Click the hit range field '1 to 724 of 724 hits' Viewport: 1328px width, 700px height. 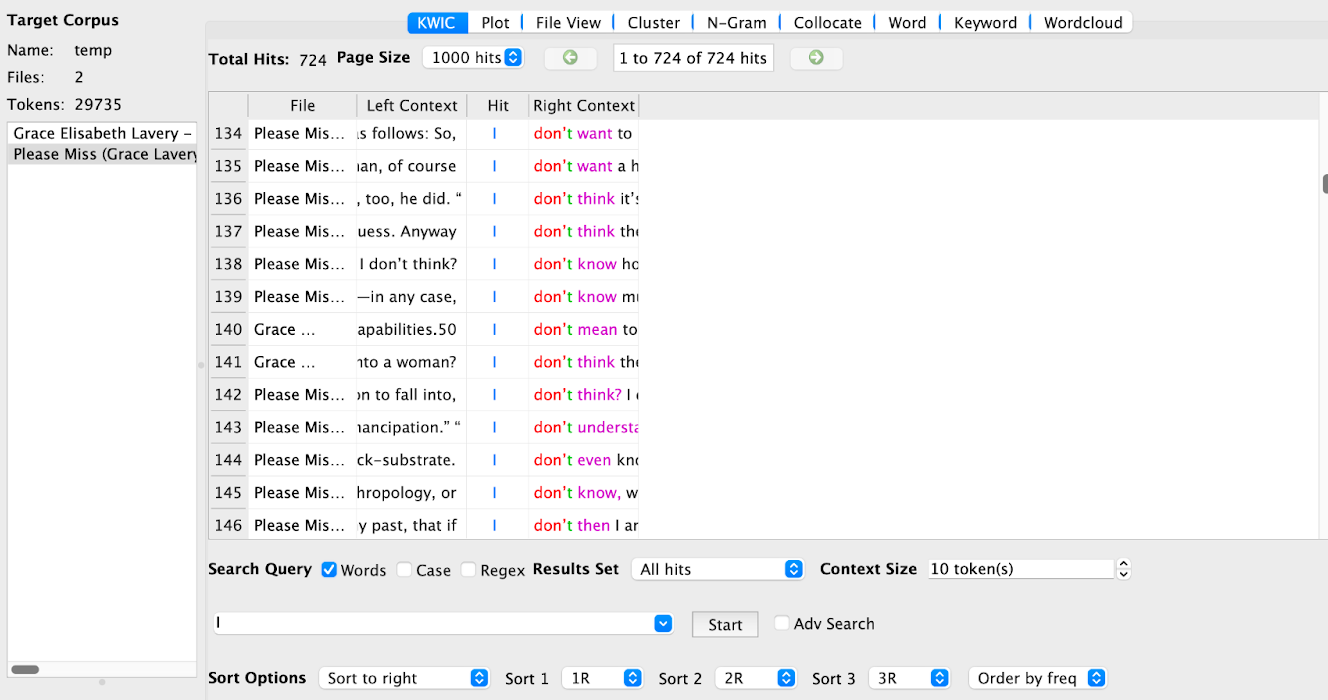coord(692,58)
